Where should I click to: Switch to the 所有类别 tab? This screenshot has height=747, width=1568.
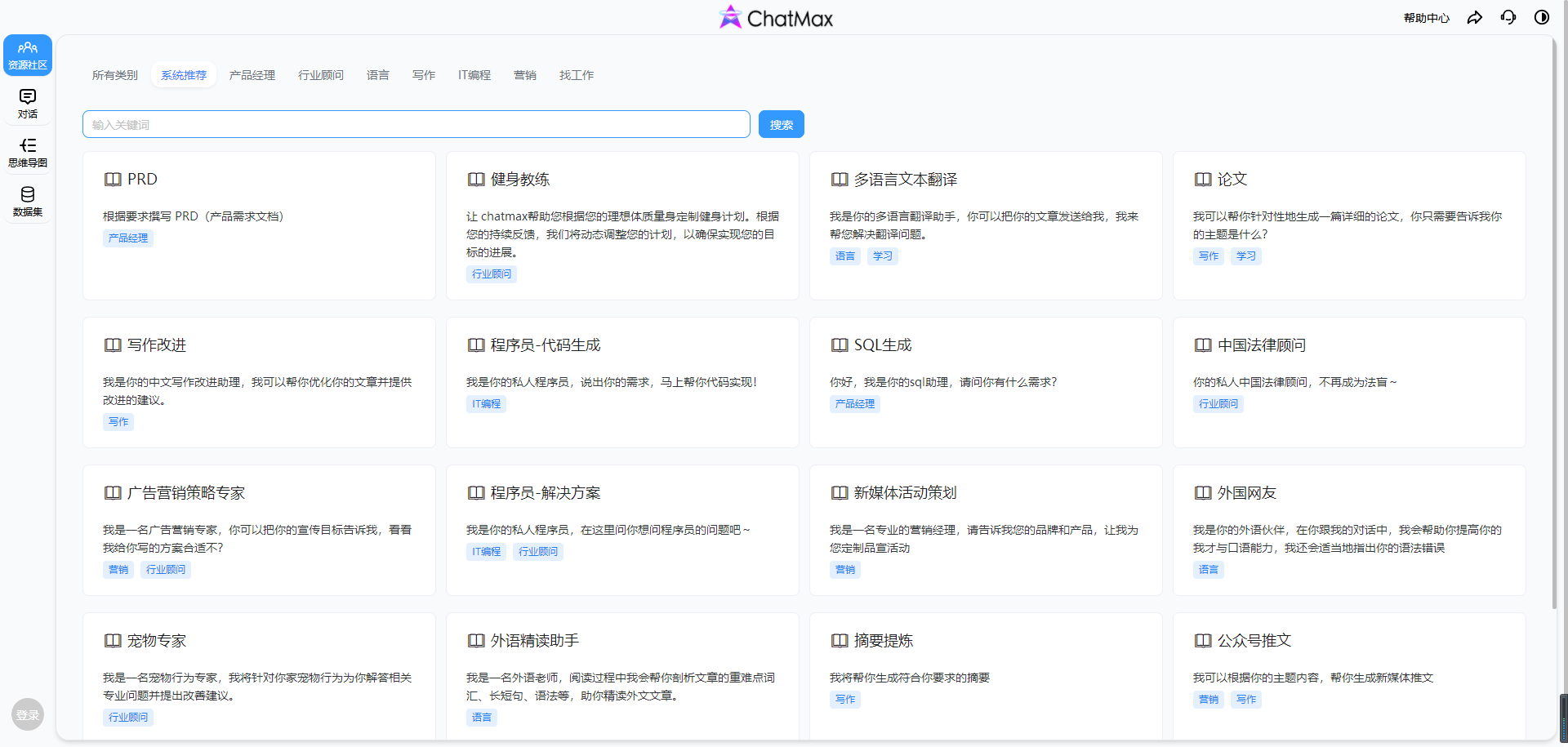[114, 74]
